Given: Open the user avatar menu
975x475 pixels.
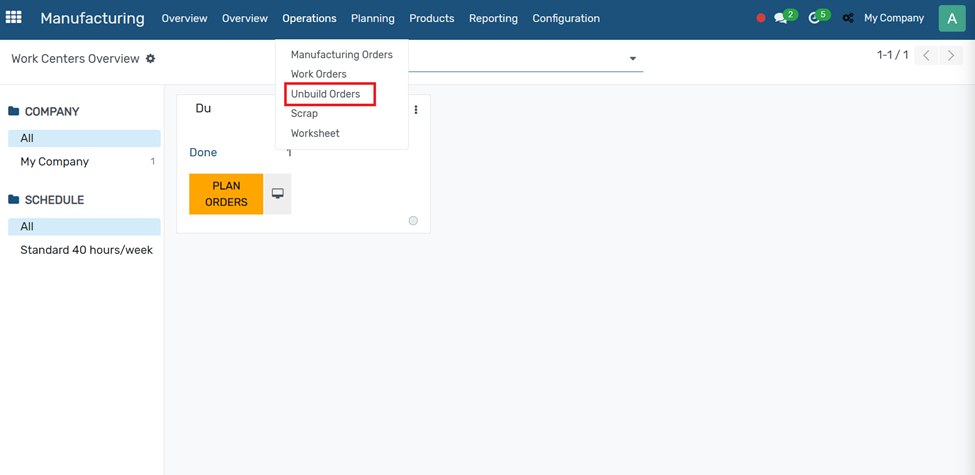Looking at the screenshot, I should pyautogui.click(x=951, y=18).
